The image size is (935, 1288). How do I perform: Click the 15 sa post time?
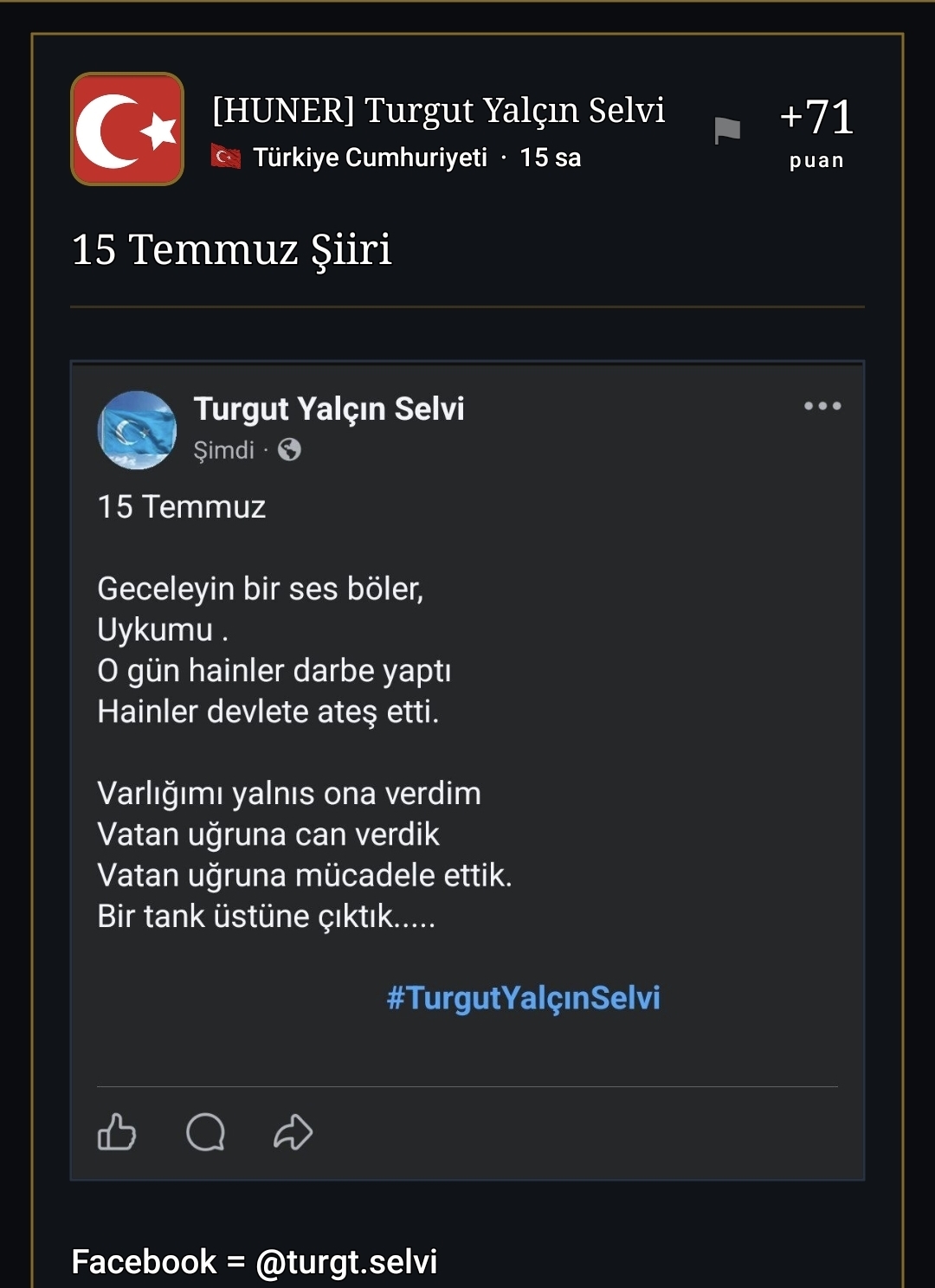pyautogui.click(x=551, y=158)
